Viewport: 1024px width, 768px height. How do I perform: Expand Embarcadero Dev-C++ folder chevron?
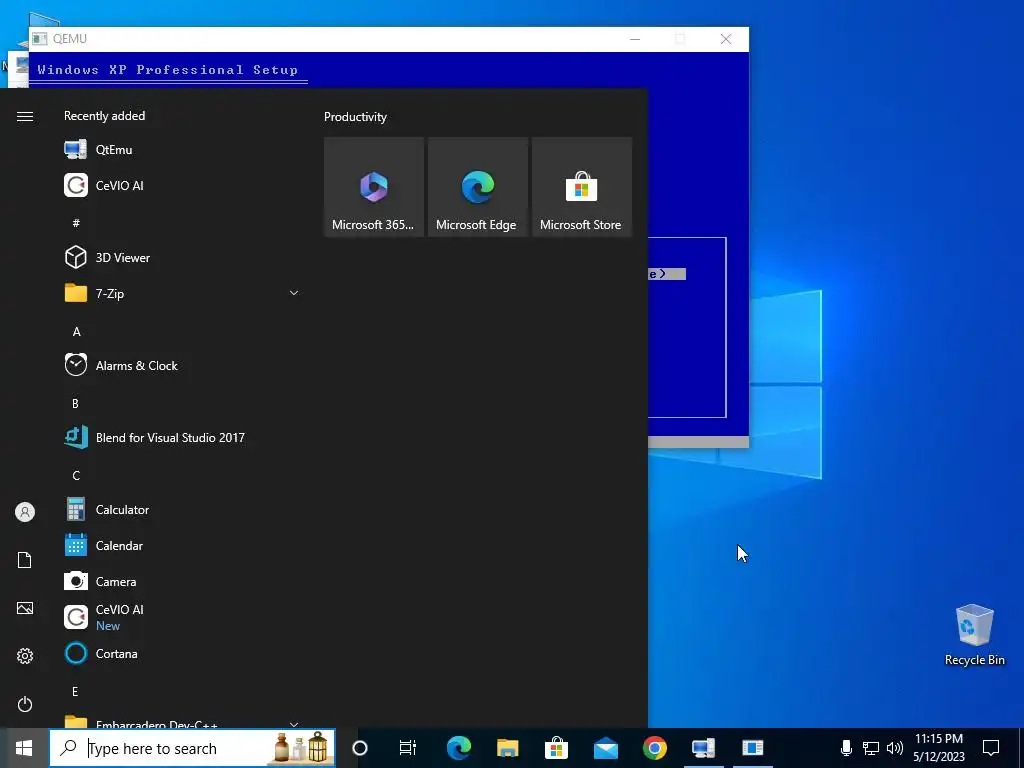(294, 724)
